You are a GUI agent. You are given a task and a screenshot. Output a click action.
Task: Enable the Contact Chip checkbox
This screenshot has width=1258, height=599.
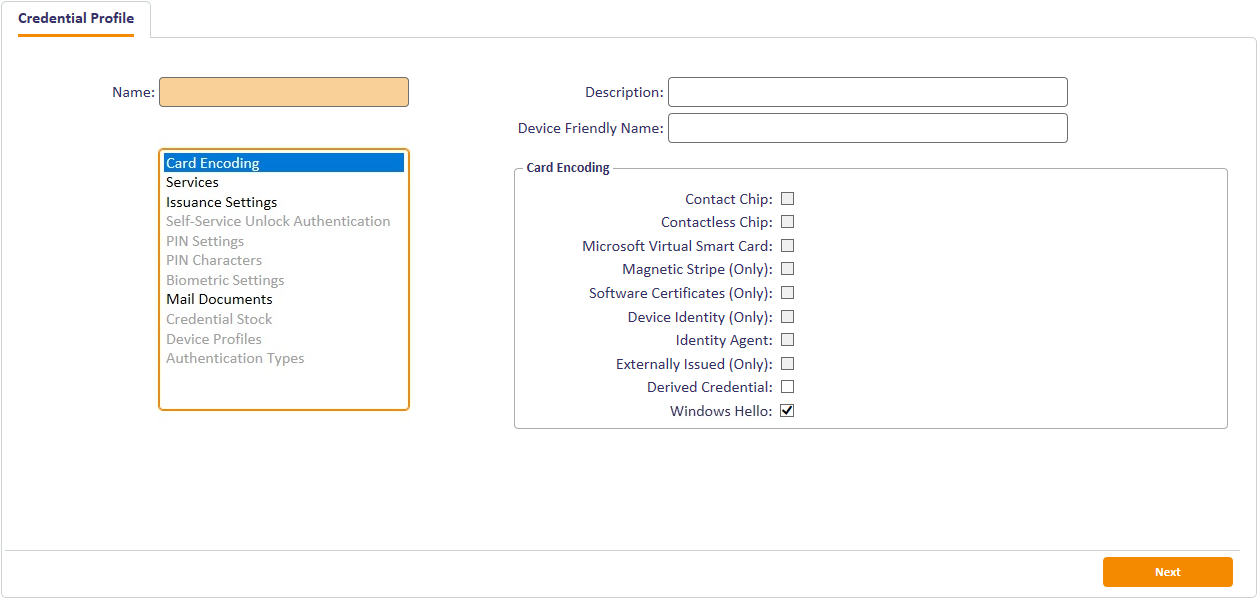pos(787,199)
